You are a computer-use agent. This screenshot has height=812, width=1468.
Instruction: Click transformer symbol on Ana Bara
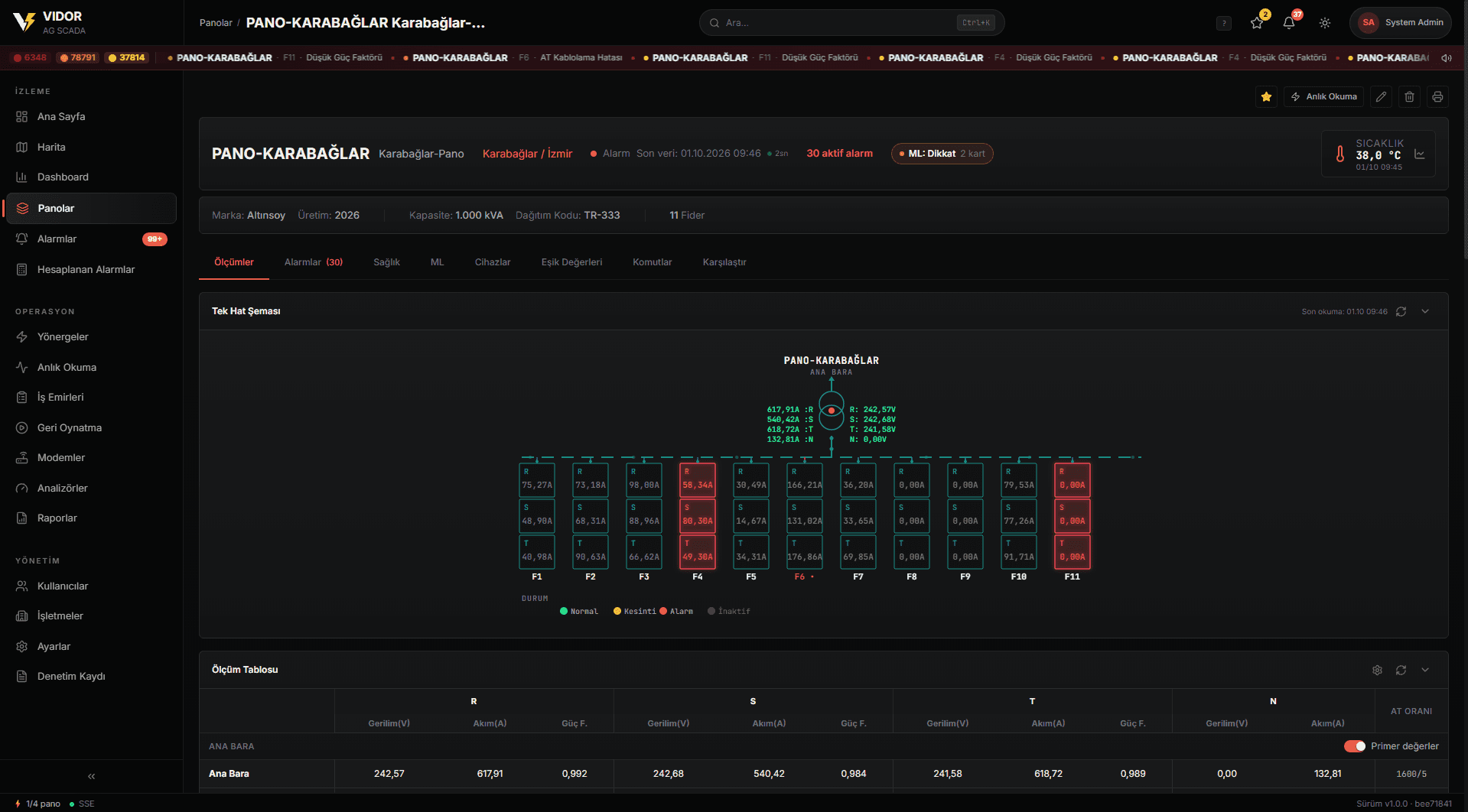click(x=832, y=411)
